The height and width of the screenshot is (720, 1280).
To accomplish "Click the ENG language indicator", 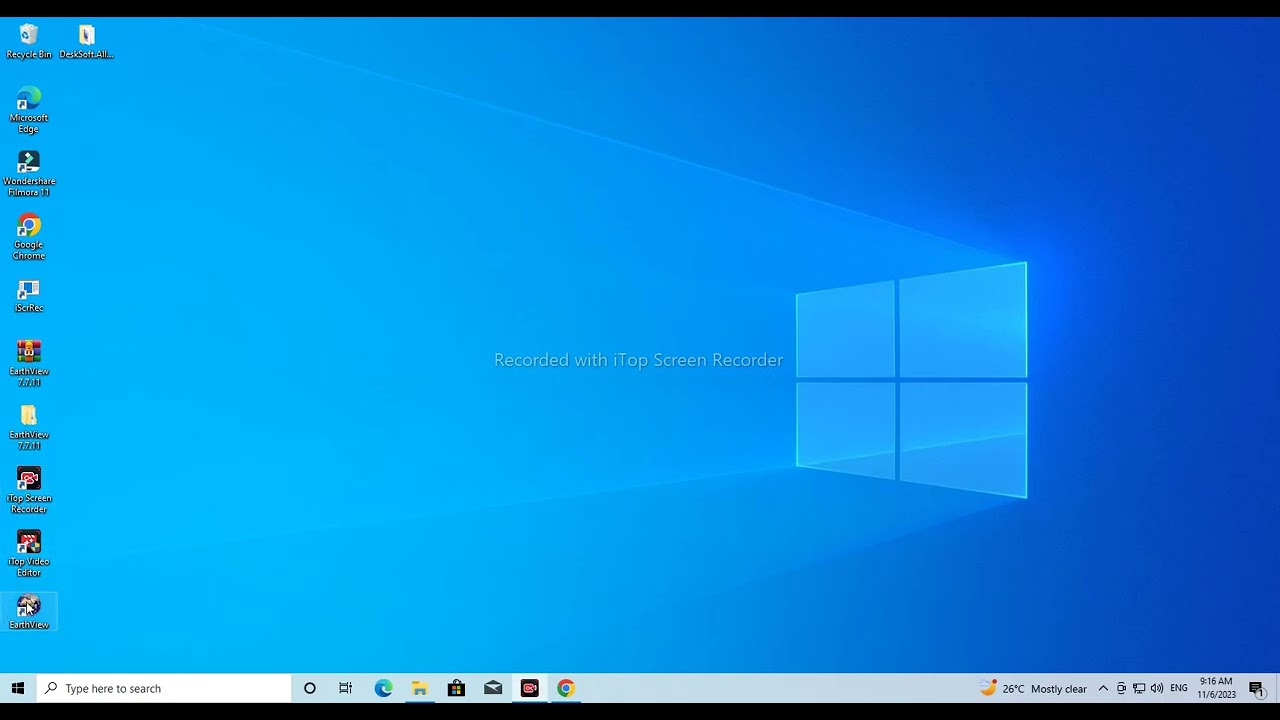I will [1179, 688].
